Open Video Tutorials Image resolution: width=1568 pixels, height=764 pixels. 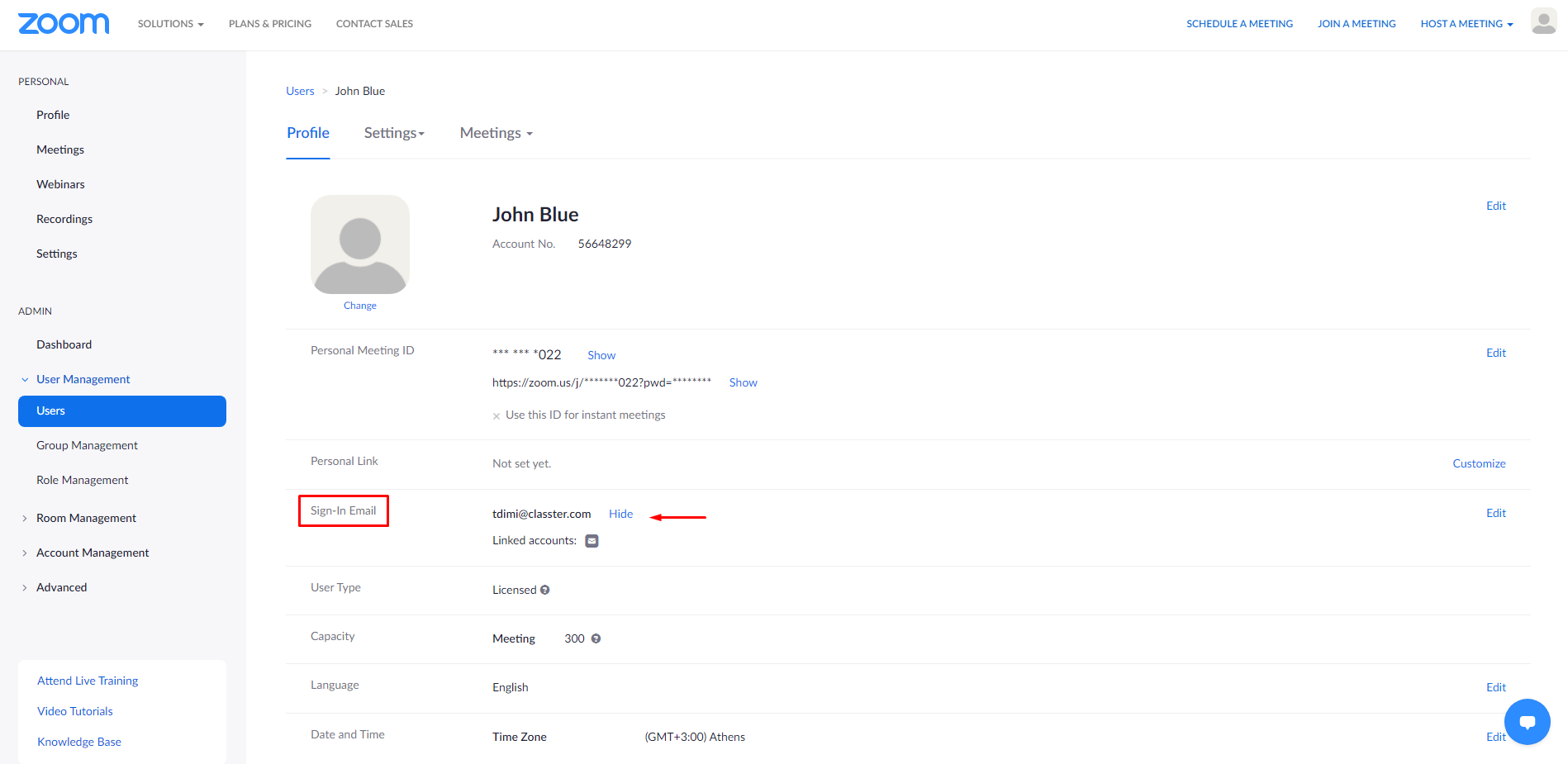pos(75,711)
